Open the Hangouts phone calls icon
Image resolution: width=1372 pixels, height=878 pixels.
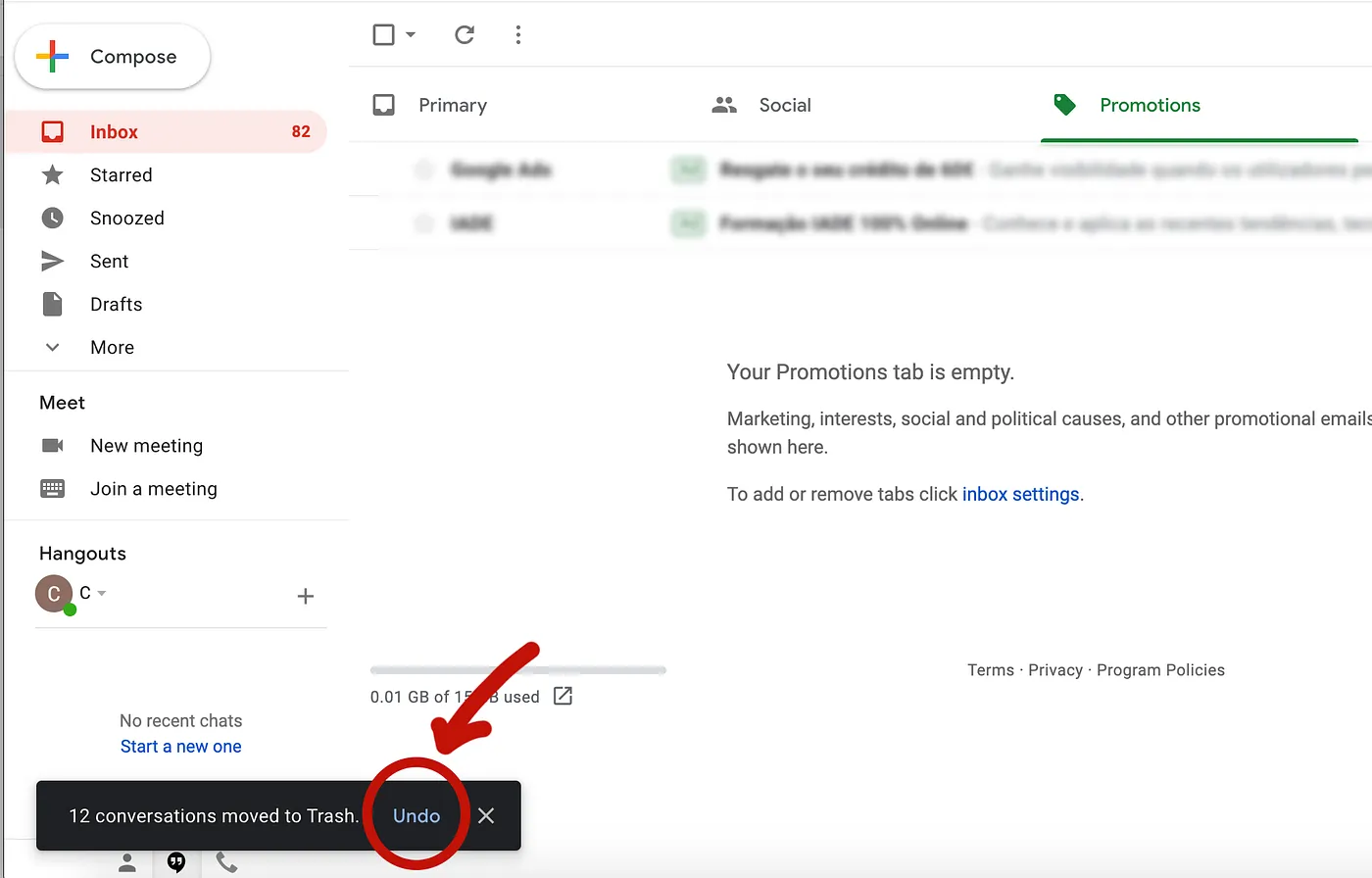226,862
